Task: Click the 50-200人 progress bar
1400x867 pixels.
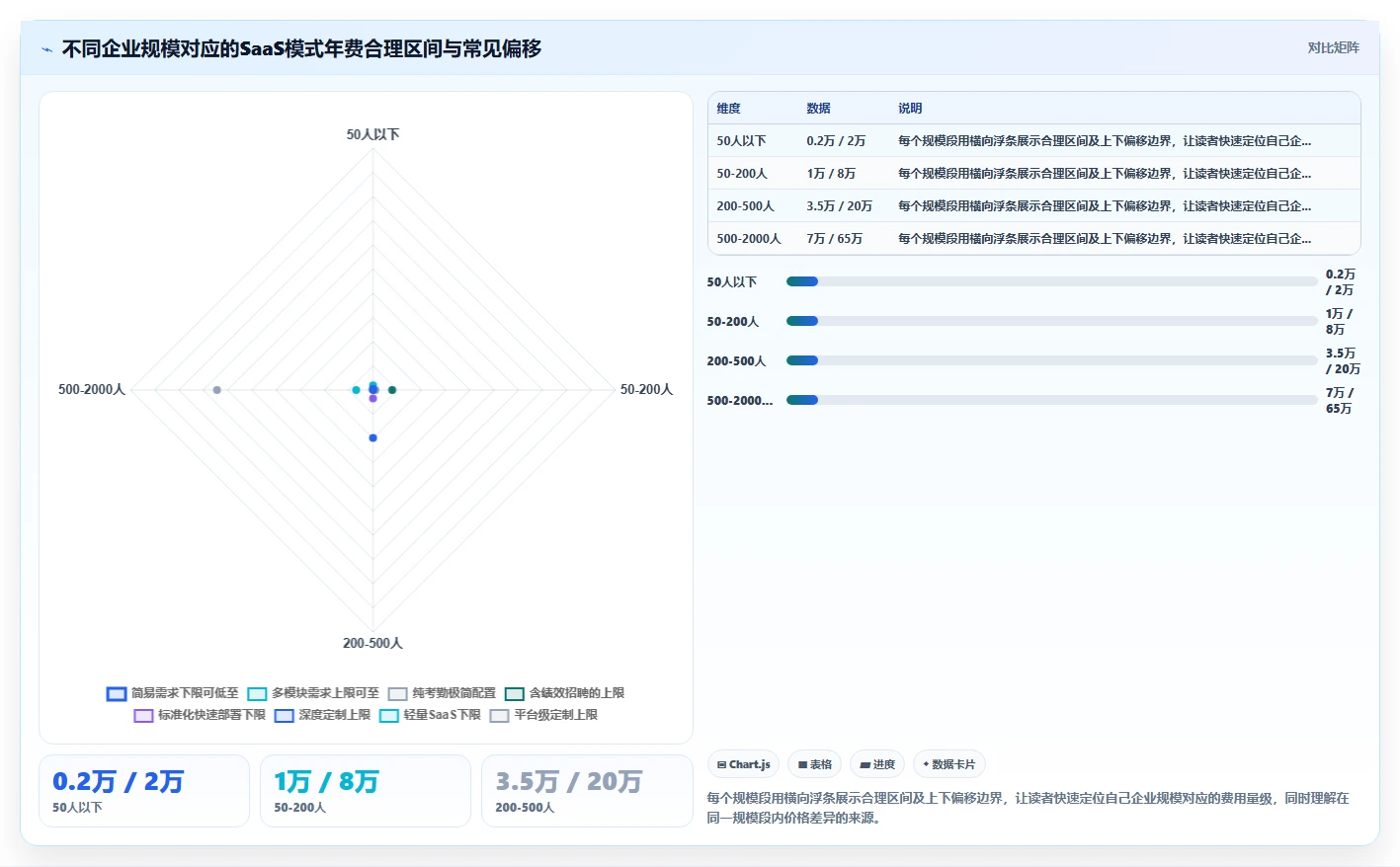Action: pyautogui.click(x=1052, y=321)
